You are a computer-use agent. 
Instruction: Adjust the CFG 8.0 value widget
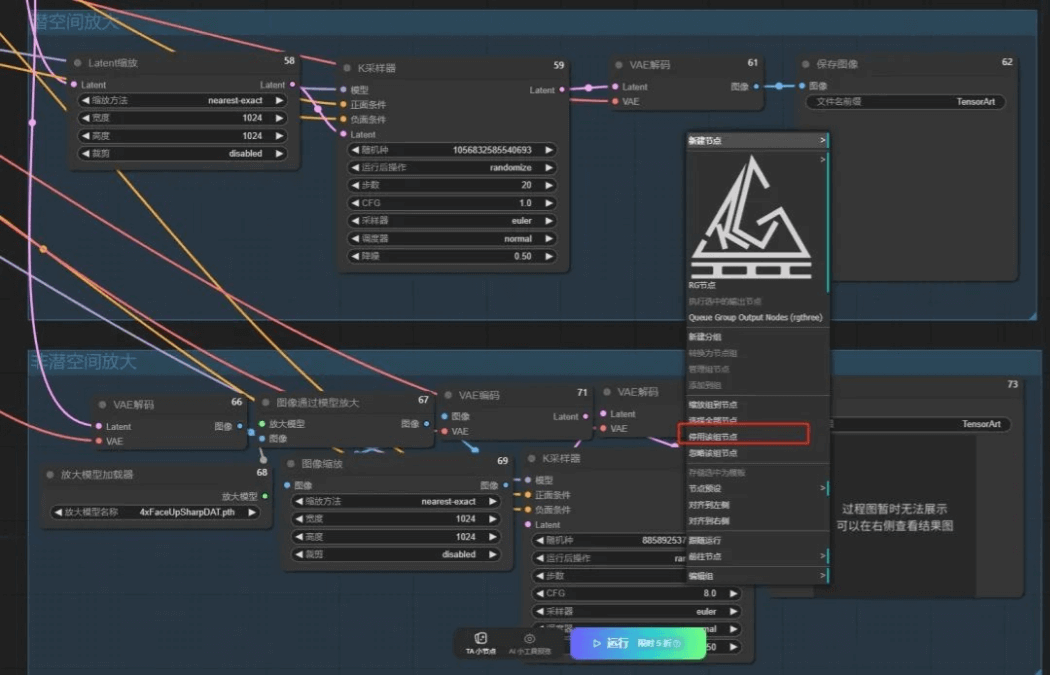point(637,593)
